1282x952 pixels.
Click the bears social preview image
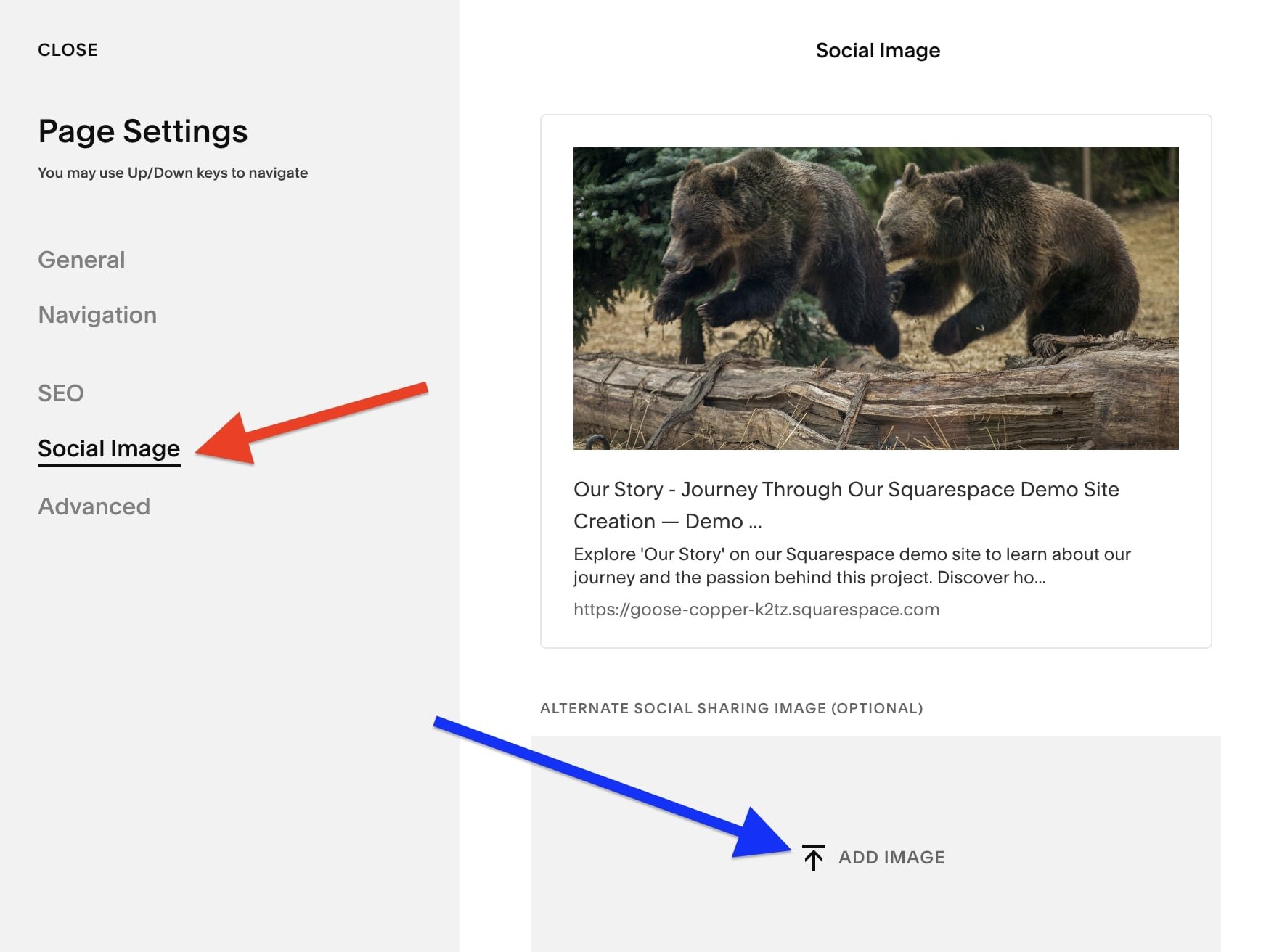tap(876, 298)
